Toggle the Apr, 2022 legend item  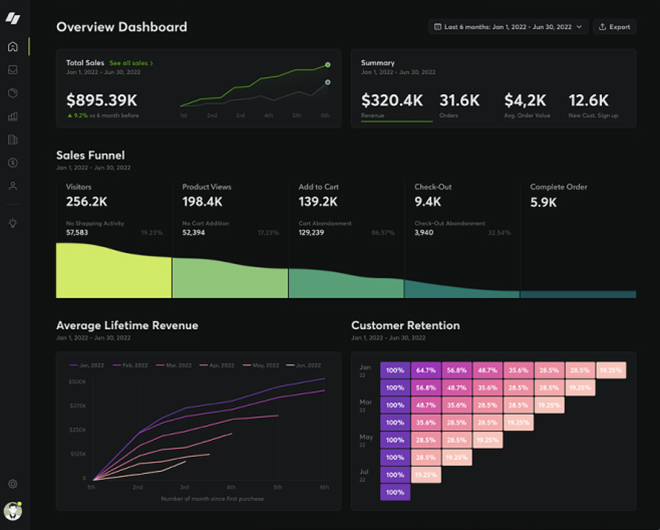(x=217, y=365)
